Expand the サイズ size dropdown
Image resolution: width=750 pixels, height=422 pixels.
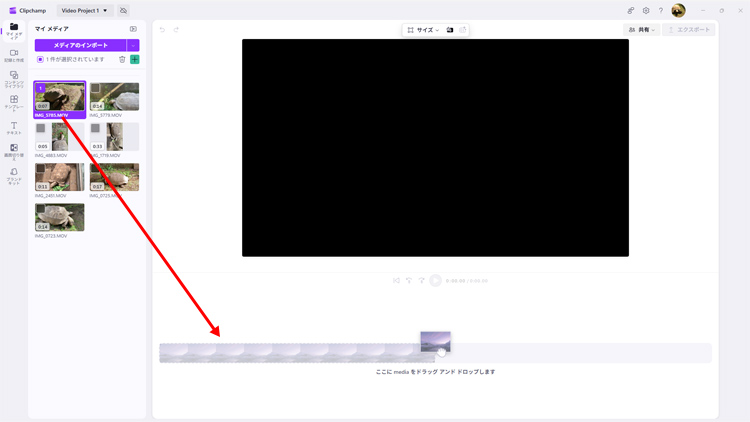423,30
